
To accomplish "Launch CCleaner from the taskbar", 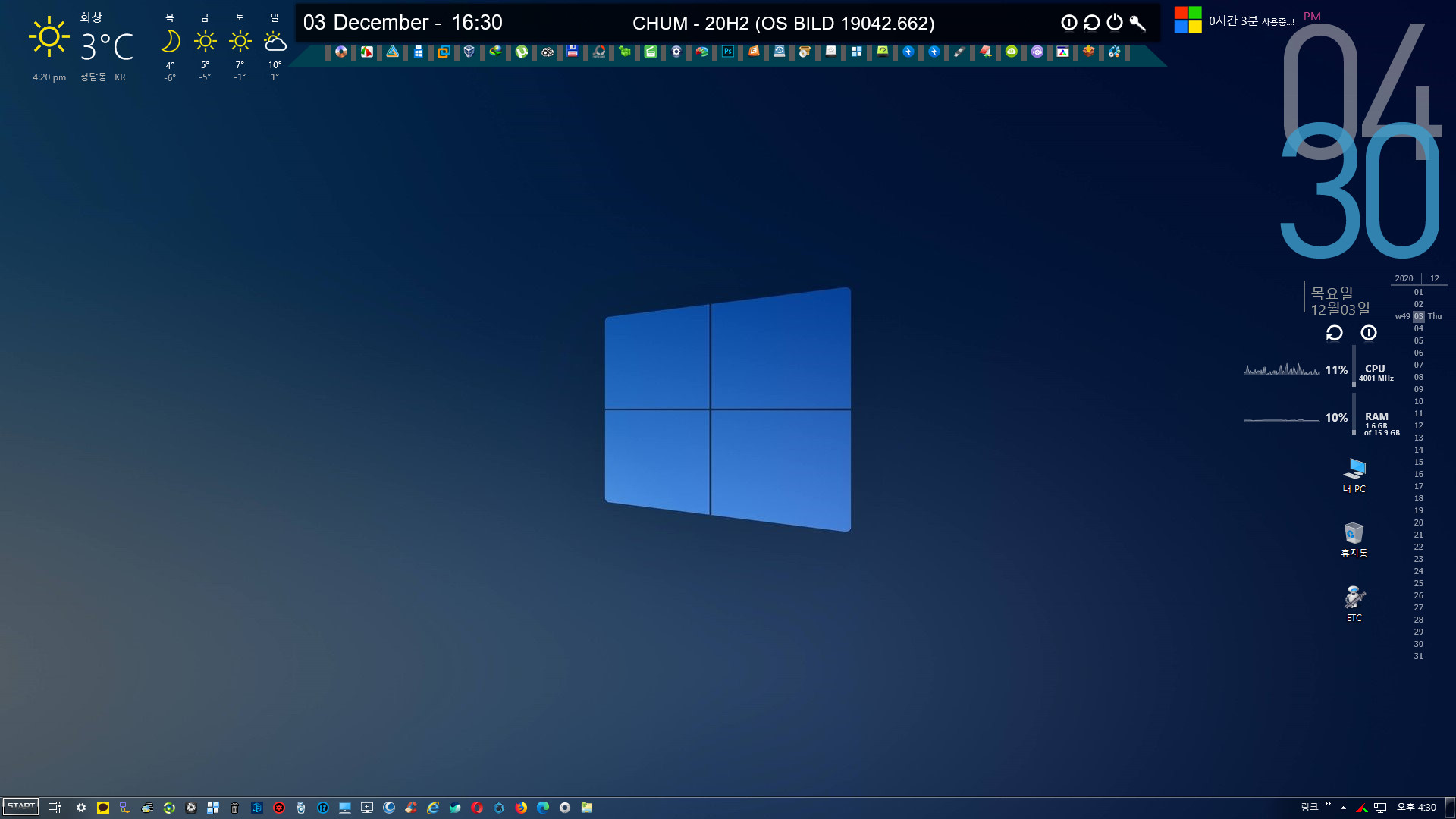I will [411, 808].
